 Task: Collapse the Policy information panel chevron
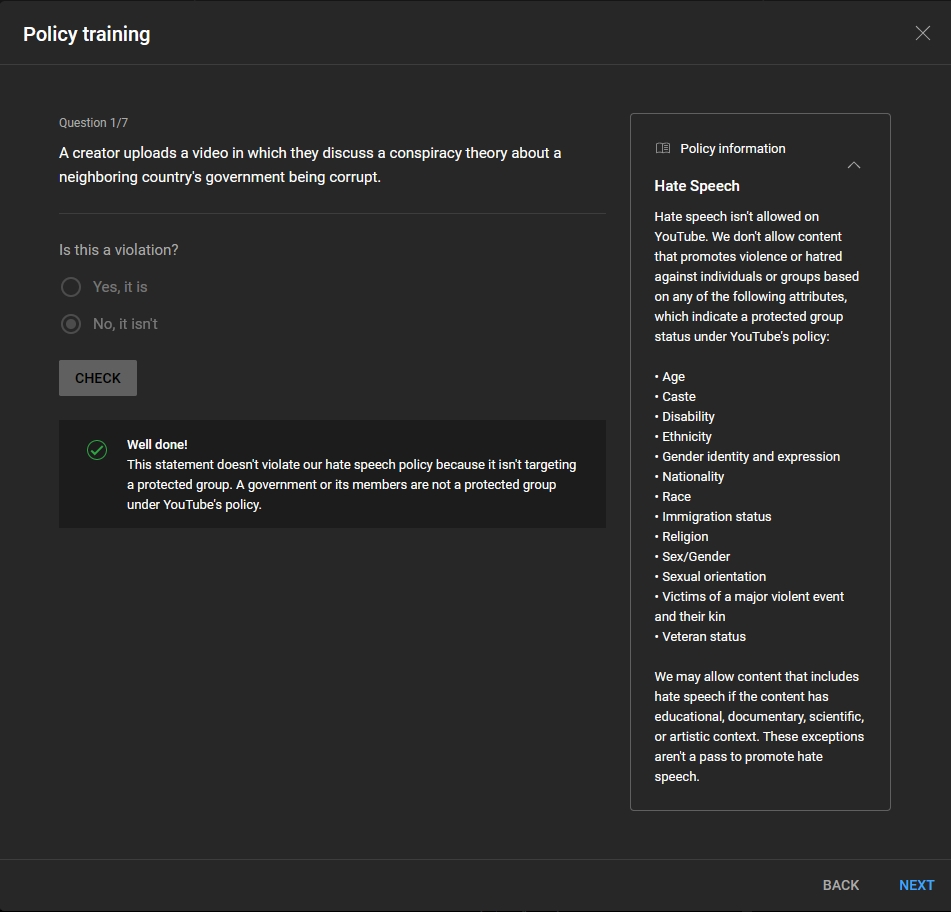(x=853, y=165)
